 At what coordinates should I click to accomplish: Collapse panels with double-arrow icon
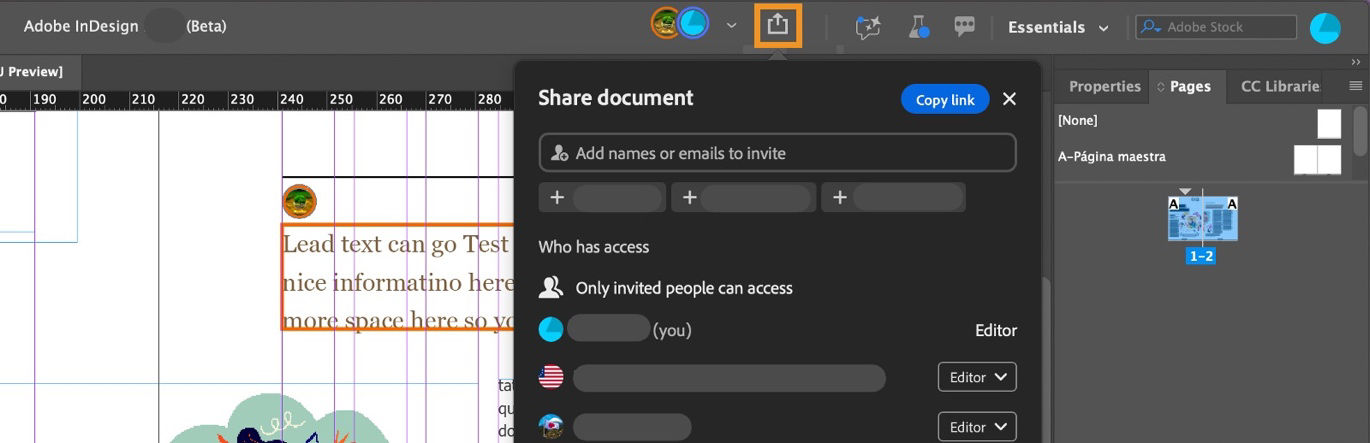pyautogui.click(x=1356, y=62)
